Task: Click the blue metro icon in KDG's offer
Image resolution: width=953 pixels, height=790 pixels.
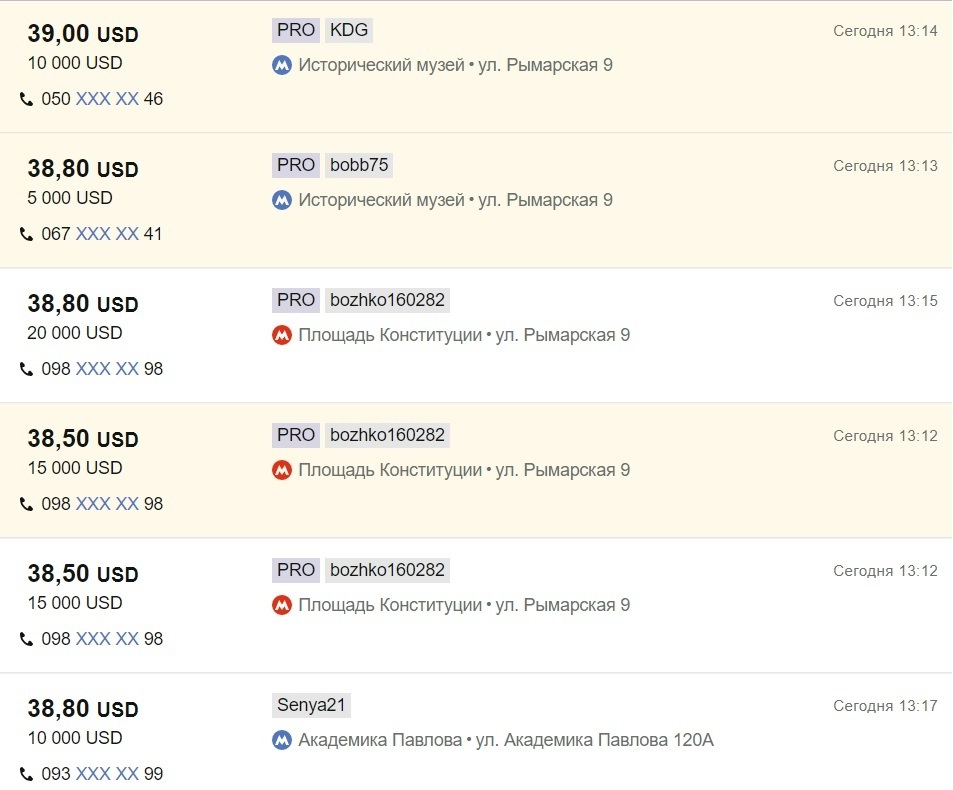Action: [282, 66]
